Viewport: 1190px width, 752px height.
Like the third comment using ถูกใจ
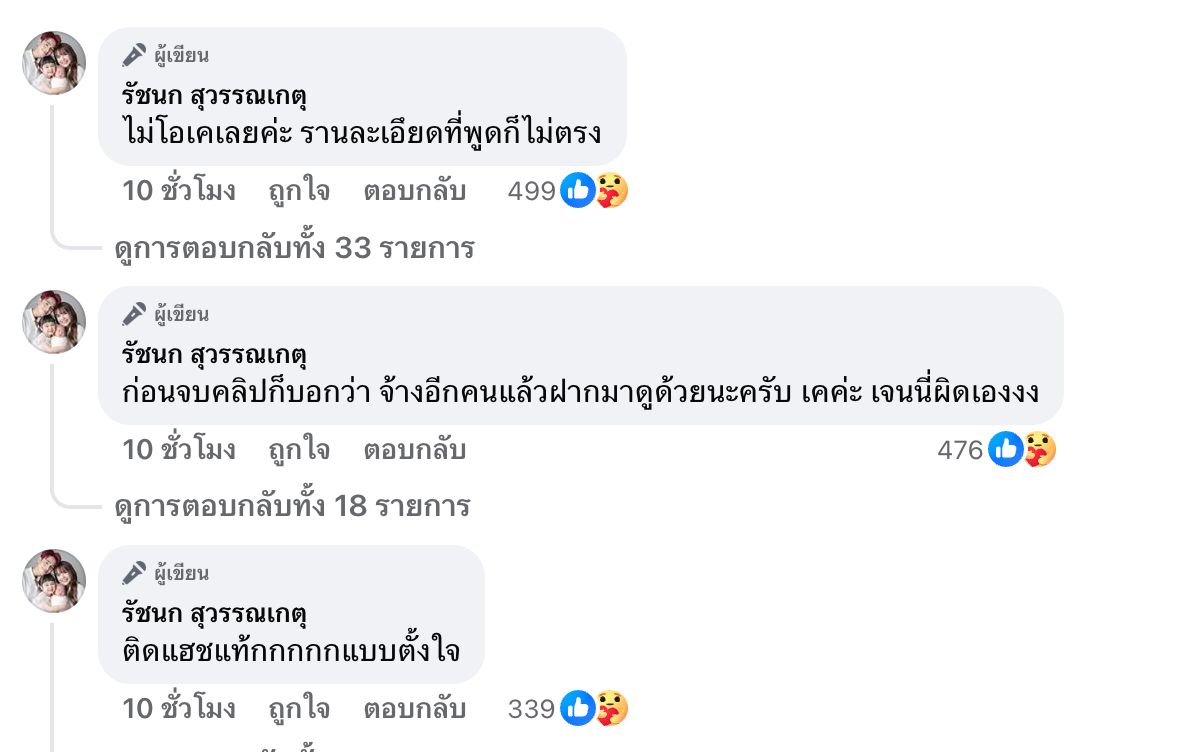point(298,709)
